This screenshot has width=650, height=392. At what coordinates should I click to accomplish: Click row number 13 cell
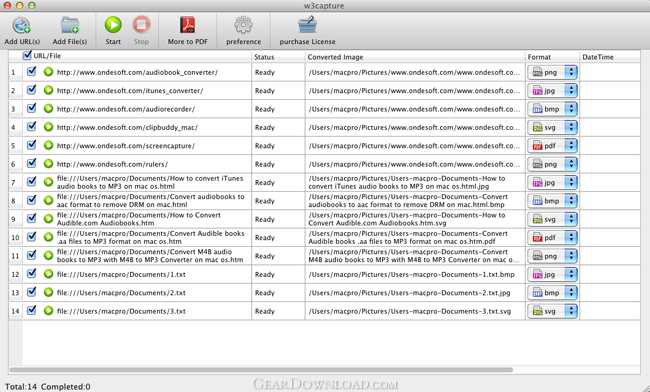tap(15, 293)
